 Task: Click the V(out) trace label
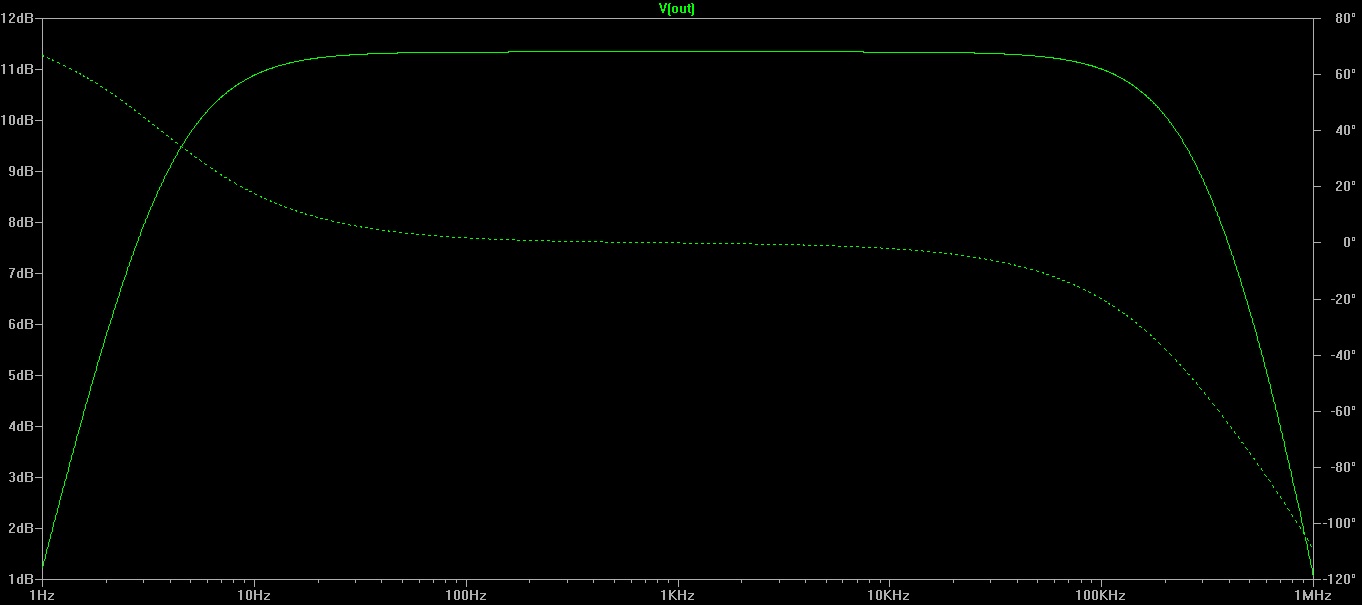click(675, 8)
